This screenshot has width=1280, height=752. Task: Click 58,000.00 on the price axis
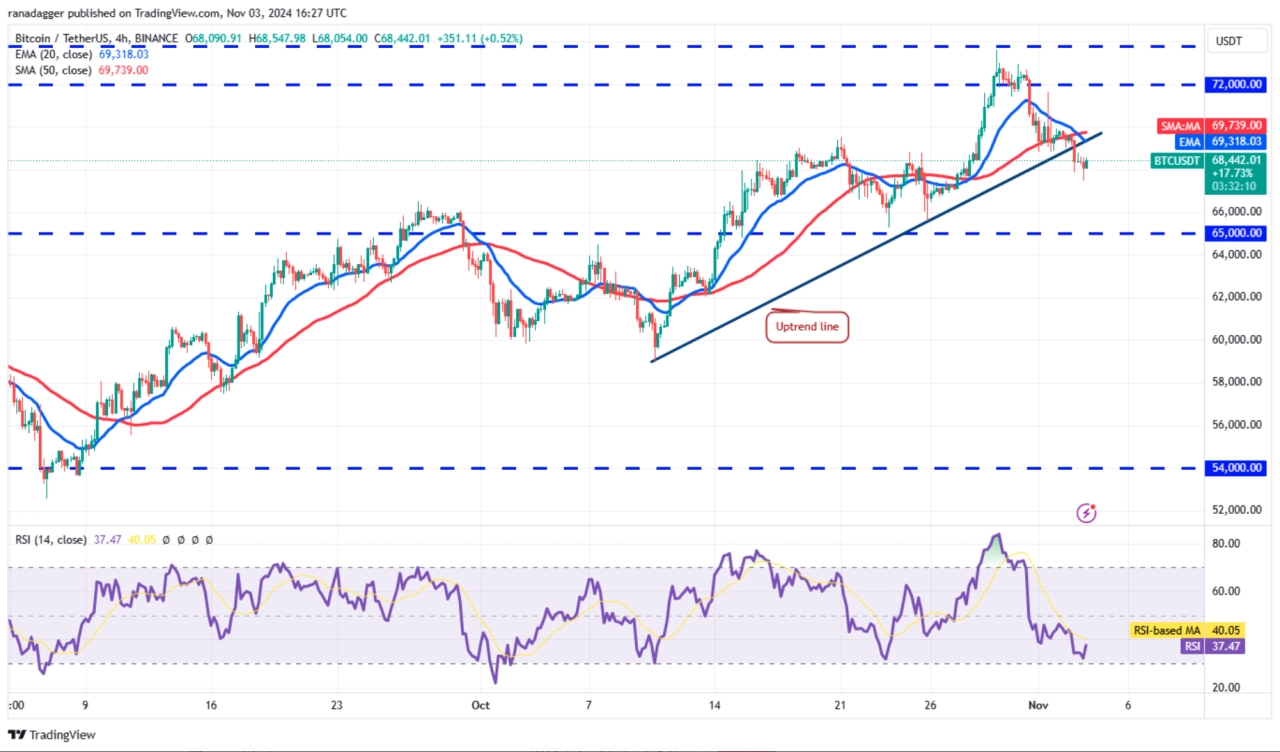click(x=1236, y=382)
